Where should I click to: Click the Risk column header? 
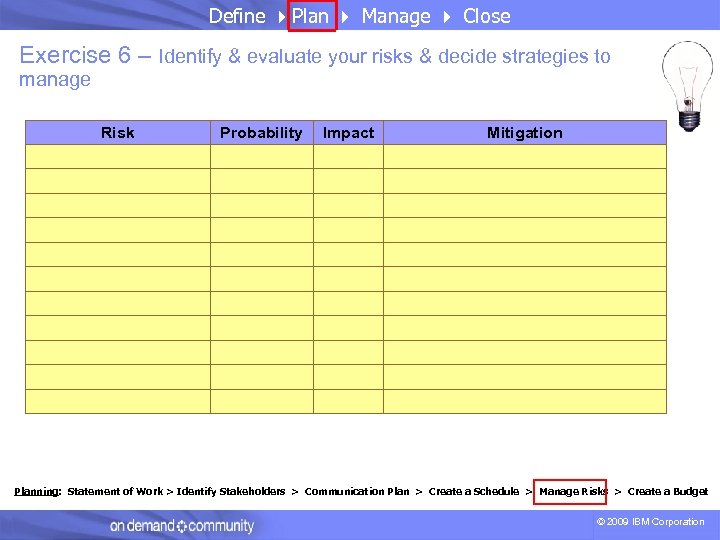coord(118,133)
